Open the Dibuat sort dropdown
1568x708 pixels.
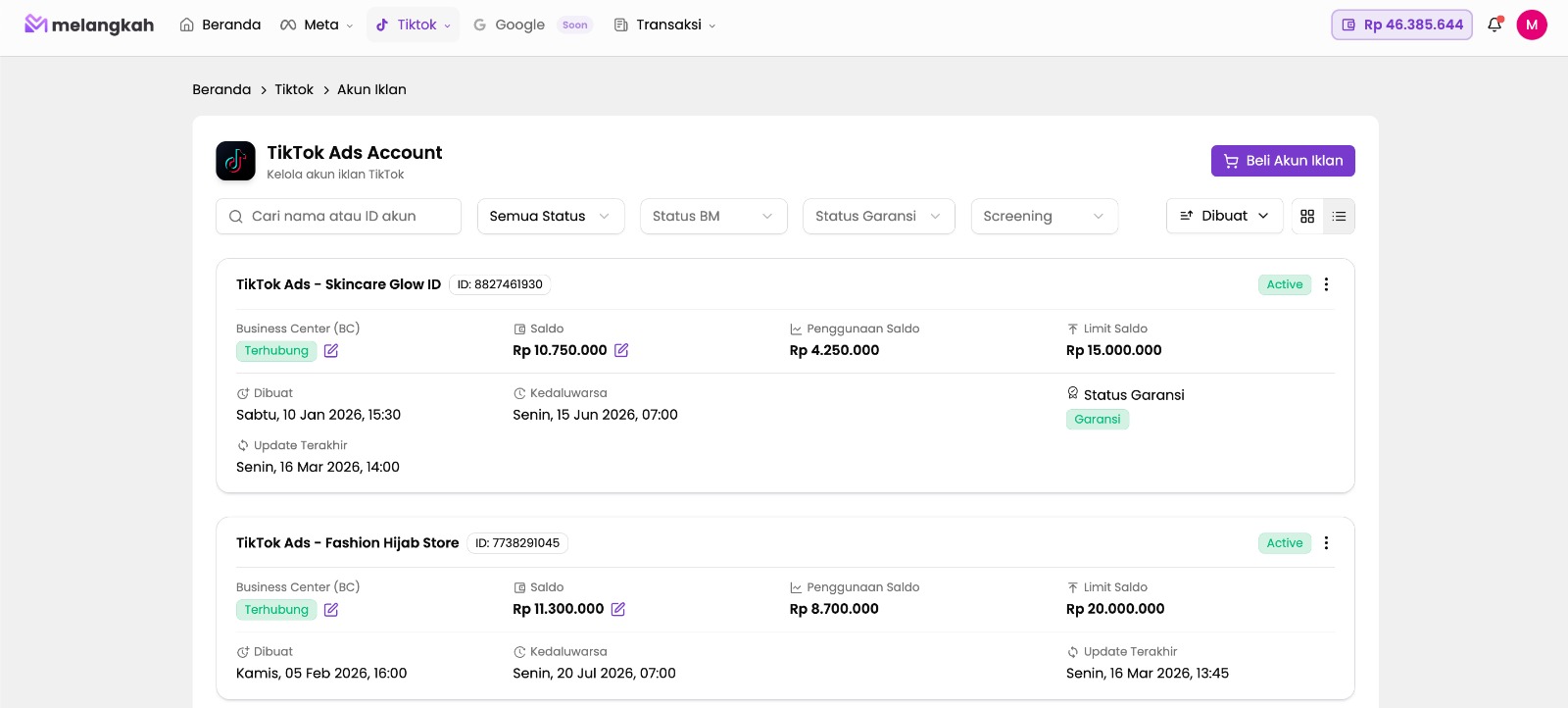click(1225, 216)
